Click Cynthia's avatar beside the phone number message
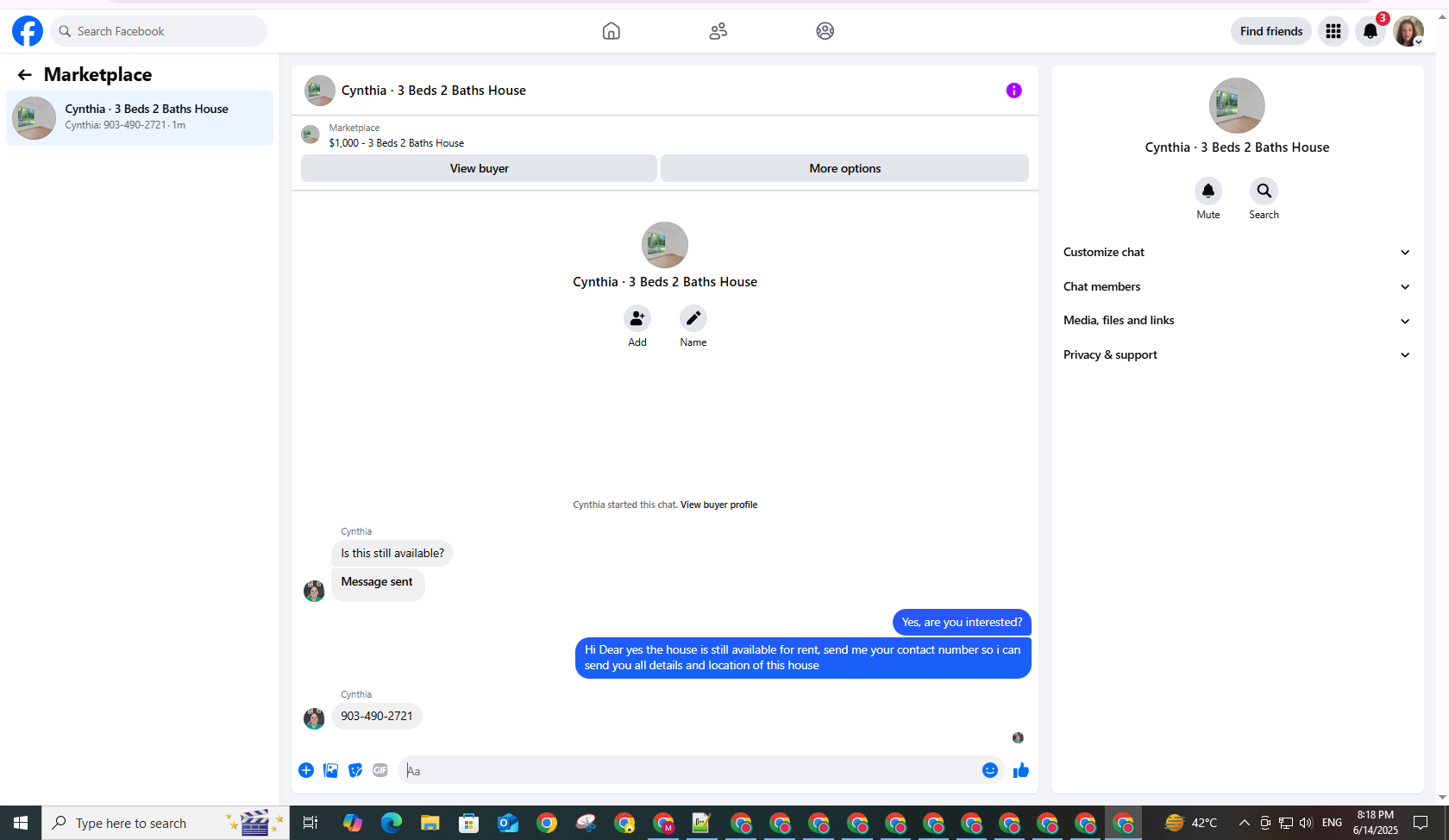Viewport: 1449px width, 840px height. point(314,718)
